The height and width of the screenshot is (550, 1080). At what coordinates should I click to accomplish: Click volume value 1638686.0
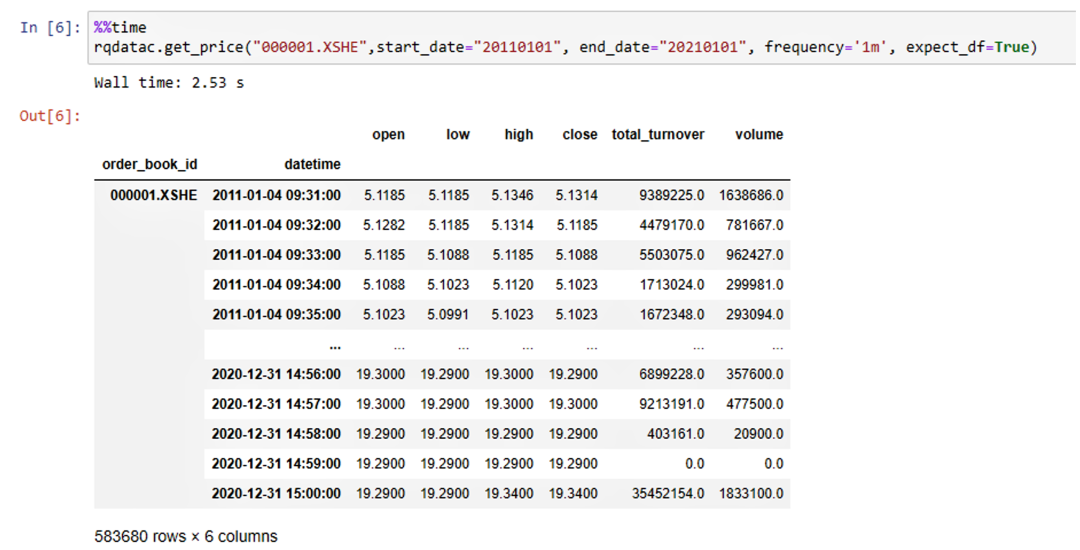click(751, 195)
